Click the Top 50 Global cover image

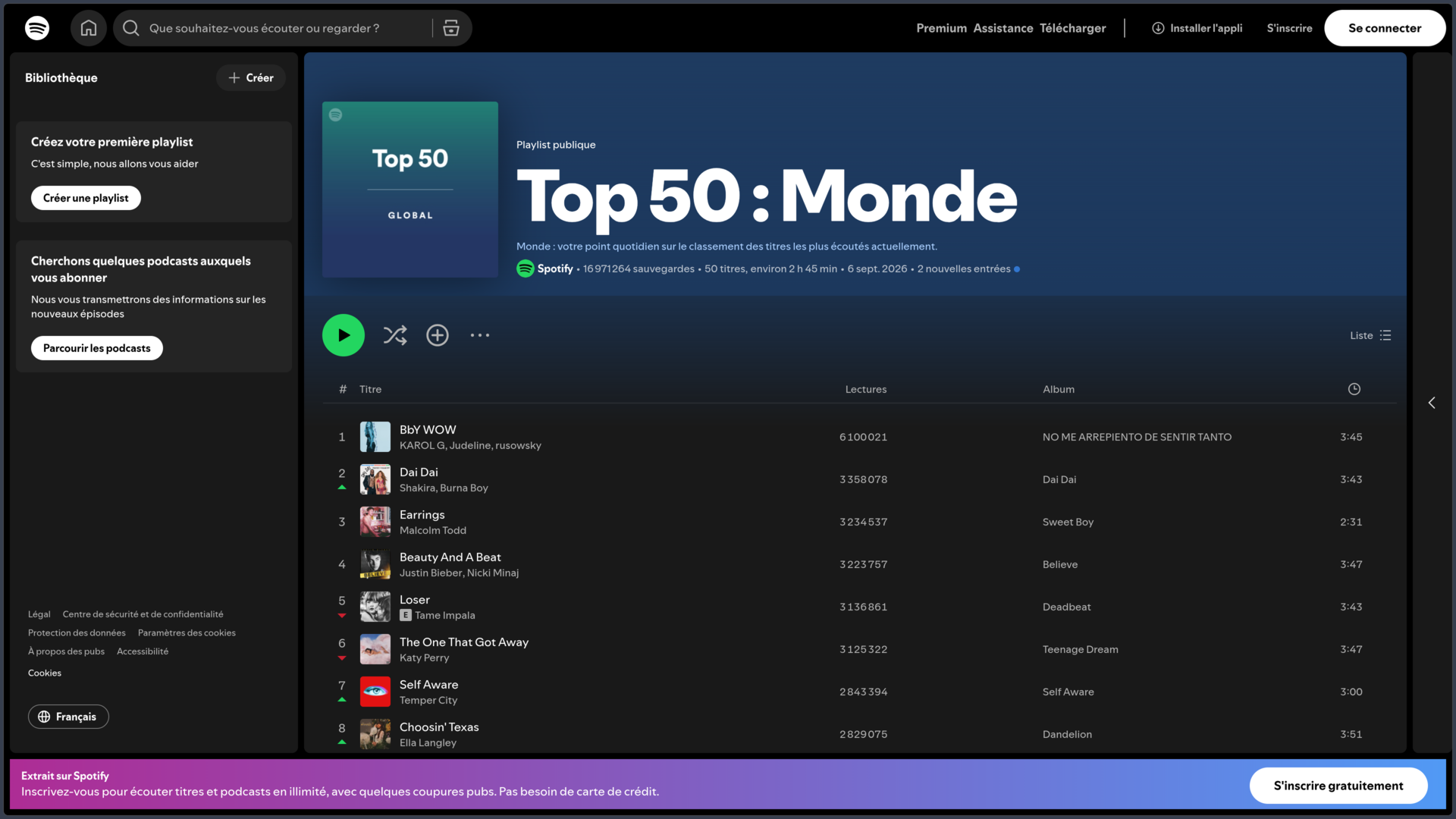pos(410,190)
